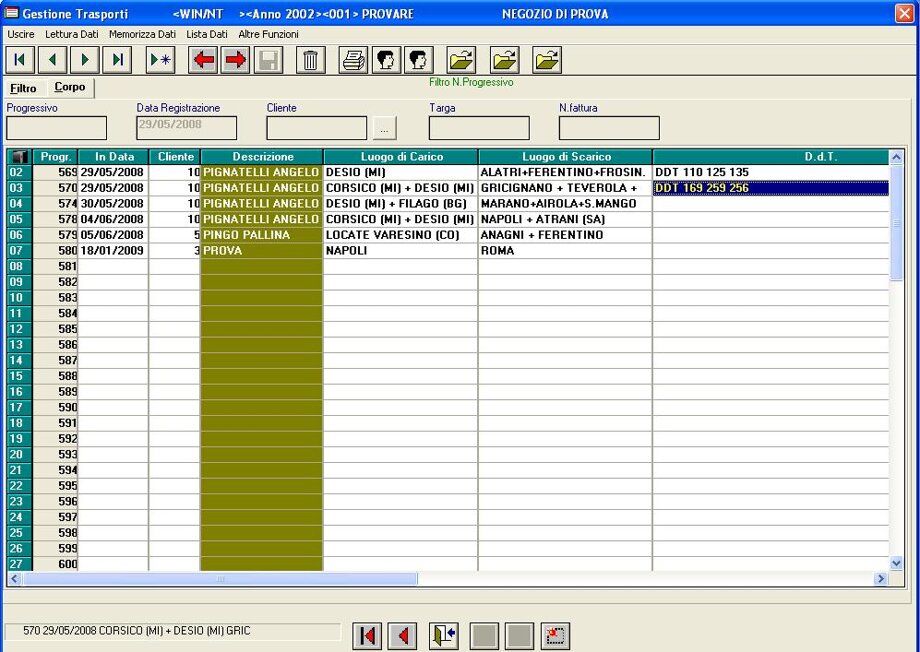Select the PINGO PALLINA description cell
This screenshot has height=652, width=920.
[x=261, y=235]
